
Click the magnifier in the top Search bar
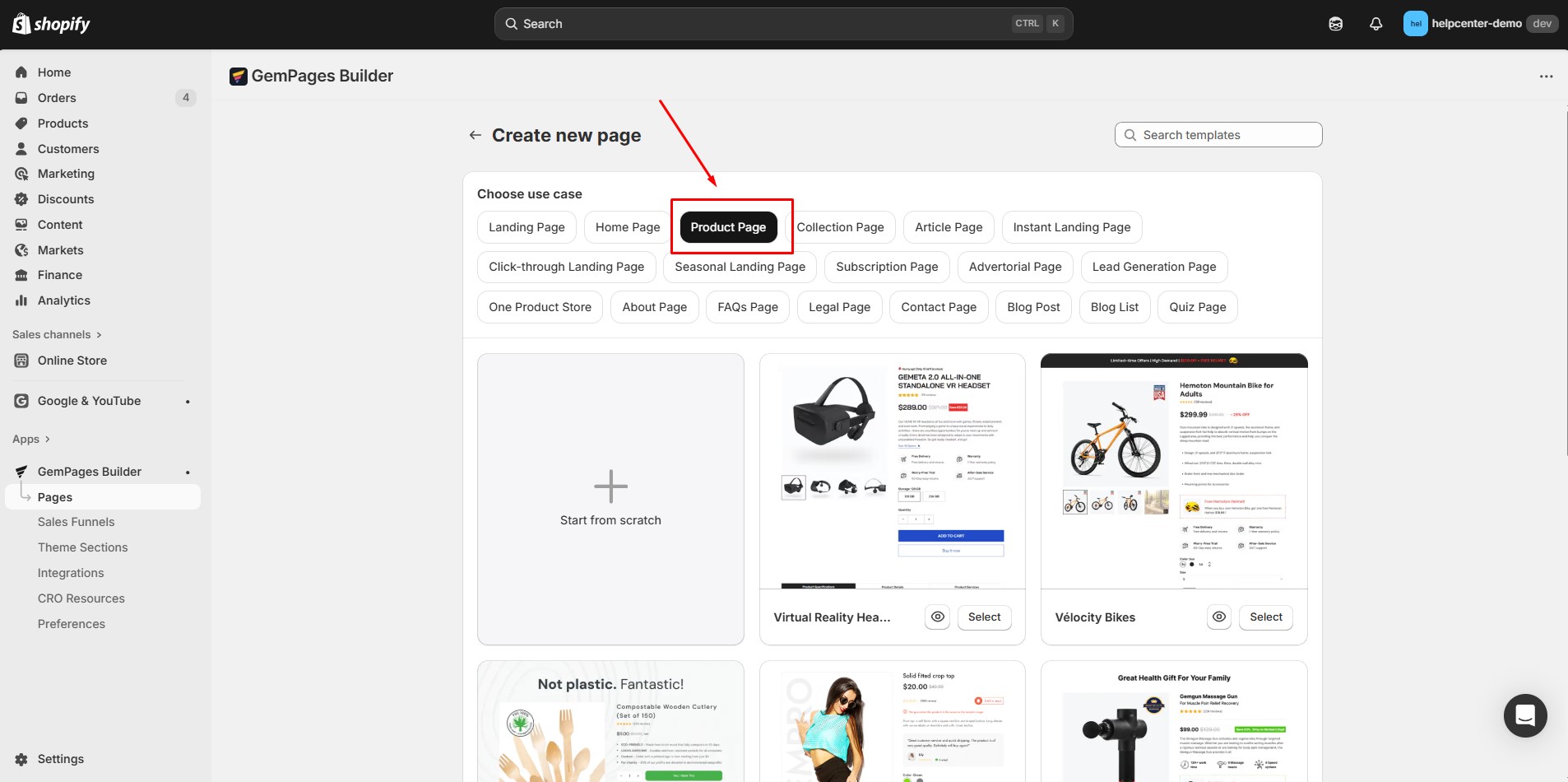coord(512,23)
